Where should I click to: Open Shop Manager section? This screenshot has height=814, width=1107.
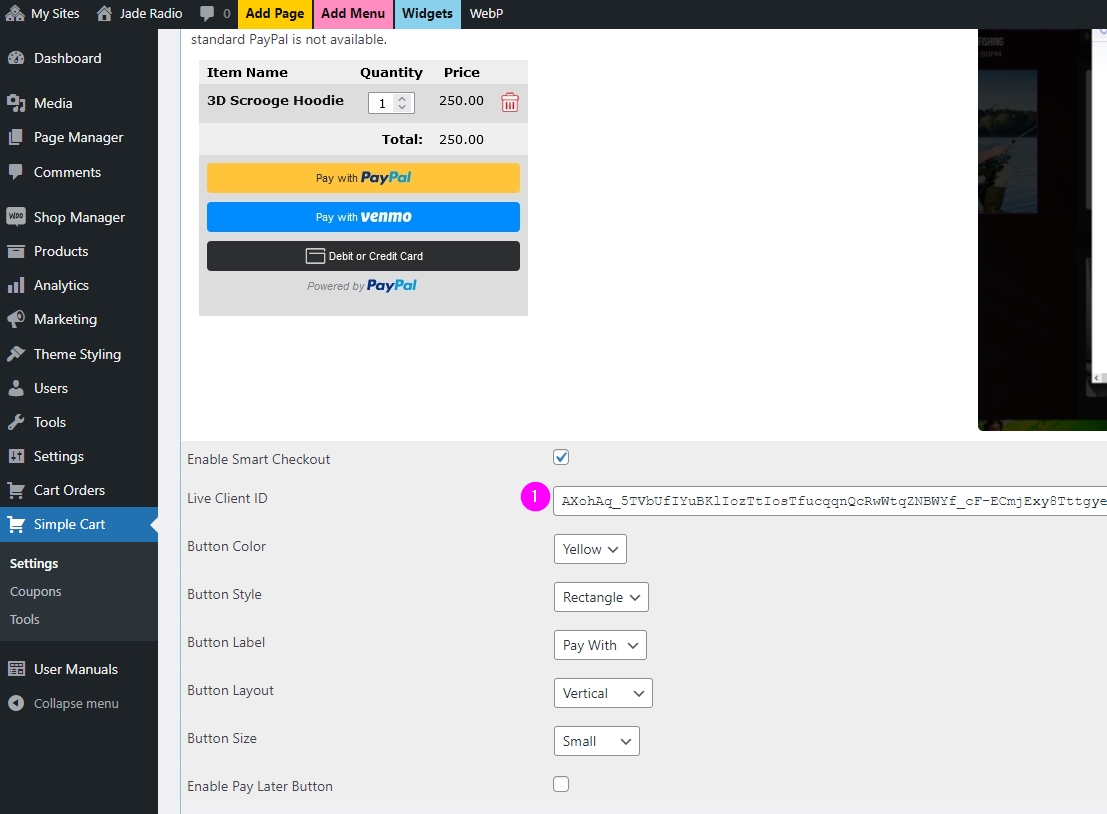point(79,217)
